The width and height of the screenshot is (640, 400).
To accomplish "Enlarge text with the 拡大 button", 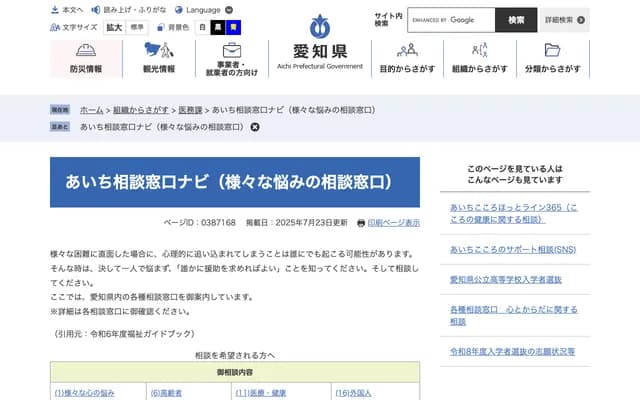I will pos(114,27).
